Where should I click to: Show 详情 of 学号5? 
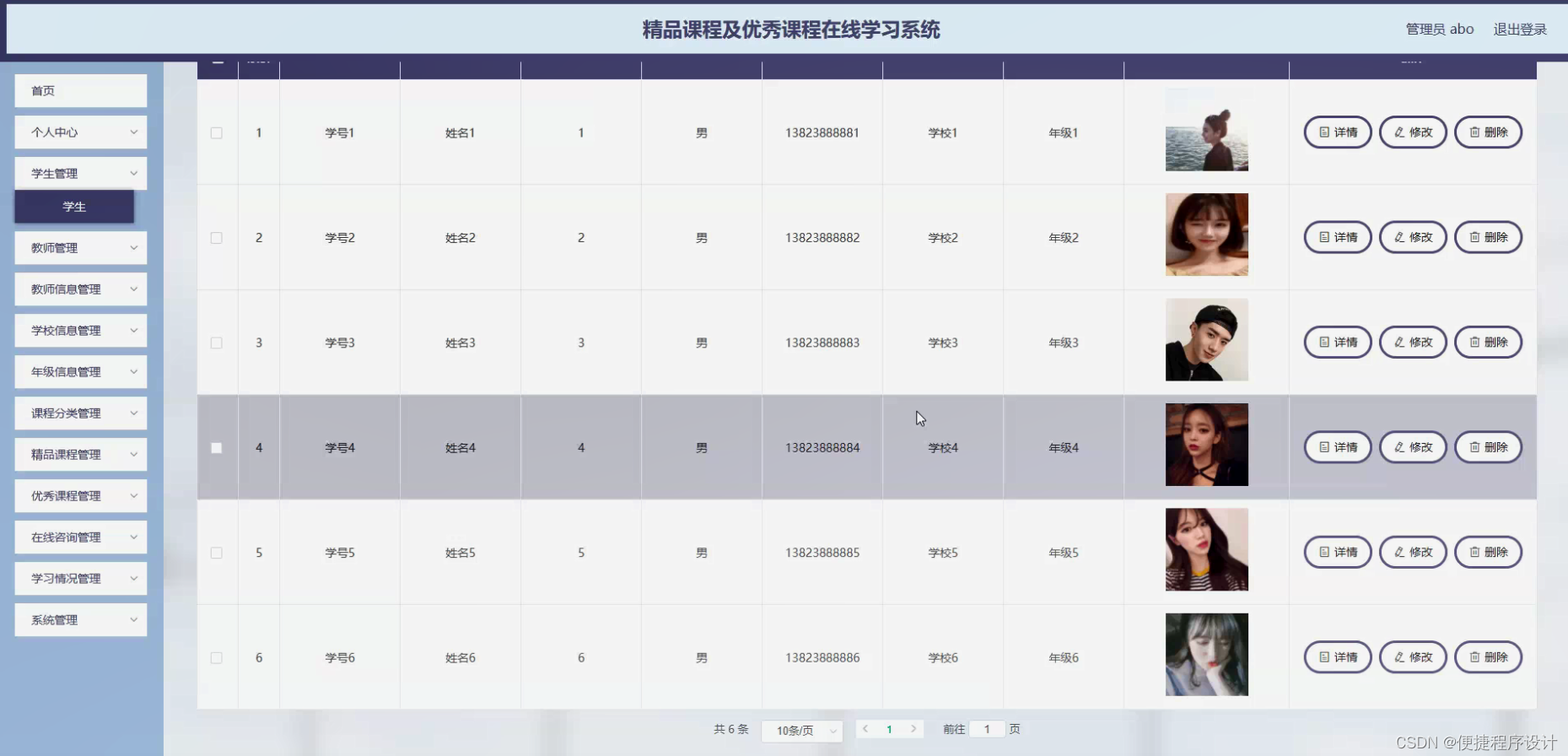point(1338,553)
